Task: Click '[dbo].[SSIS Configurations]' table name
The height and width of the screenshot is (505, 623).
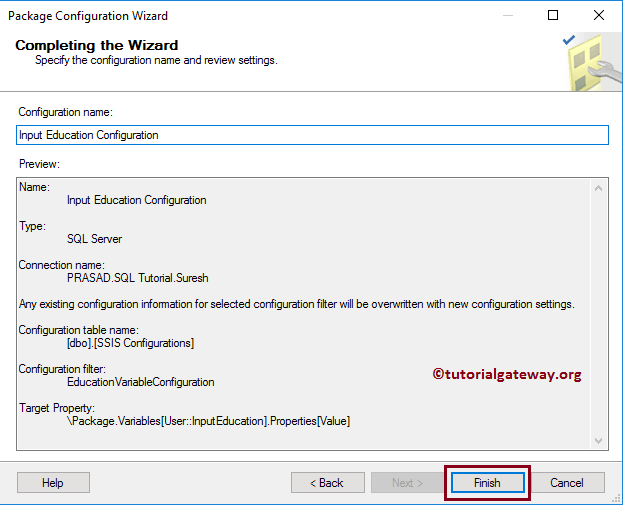Action: [x=130, y=343]
